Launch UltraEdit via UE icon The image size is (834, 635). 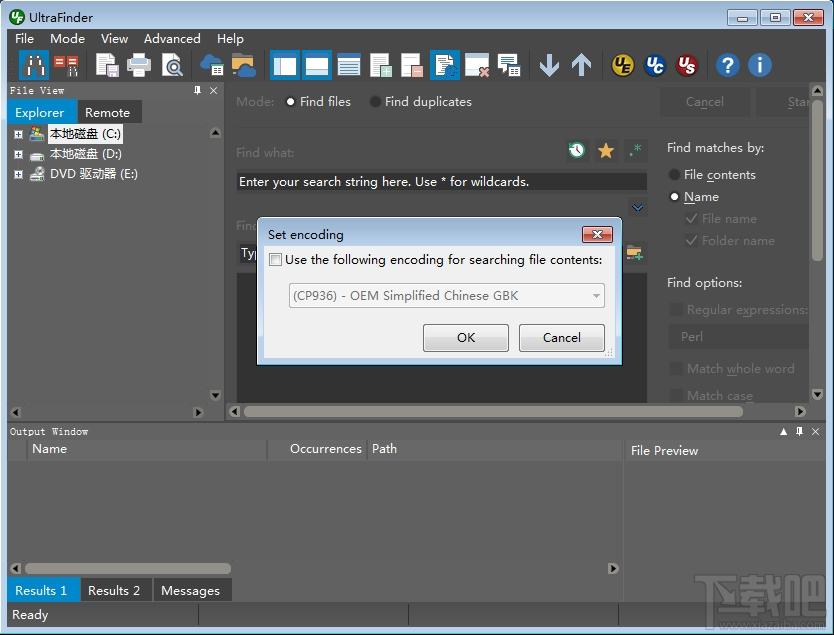[x=622, y=65]
